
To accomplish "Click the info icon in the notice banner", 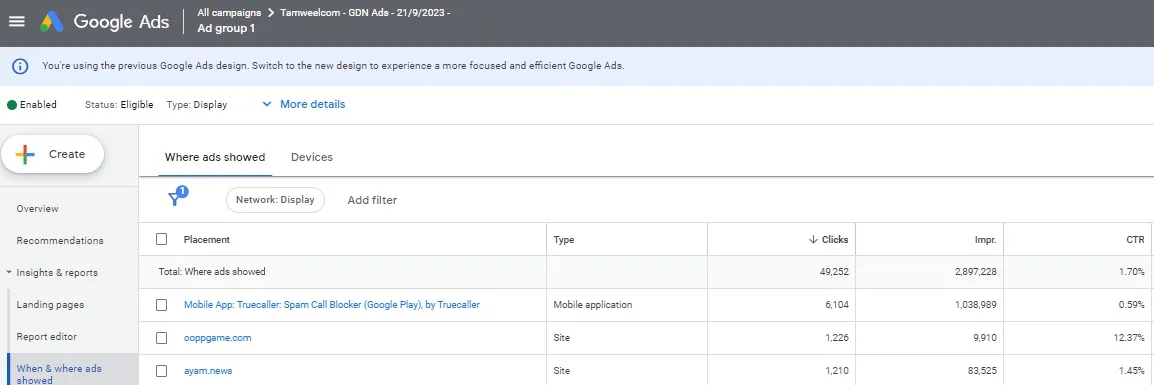I will click(20, 66).
